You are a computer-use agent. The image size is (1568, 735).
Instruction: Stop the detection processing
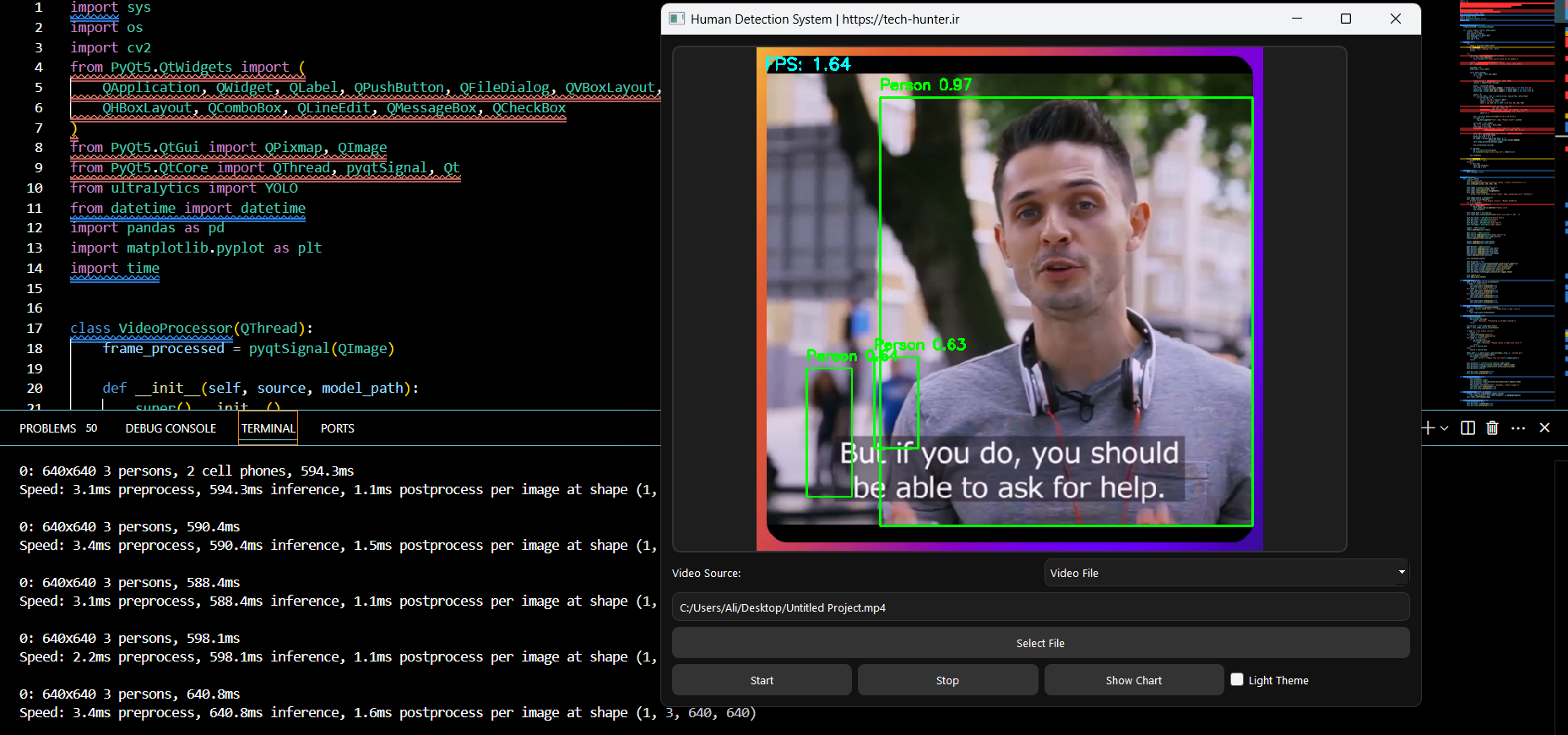click(947, 680)
